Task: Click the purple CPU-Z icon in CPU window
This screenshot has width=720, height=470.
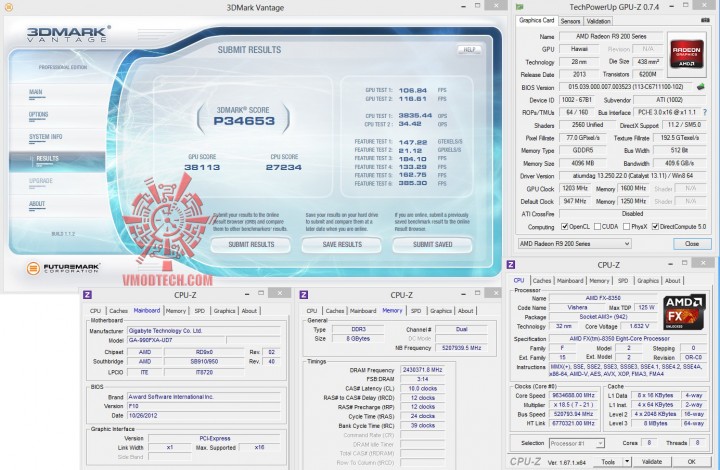Action: [x=511, y=264]
